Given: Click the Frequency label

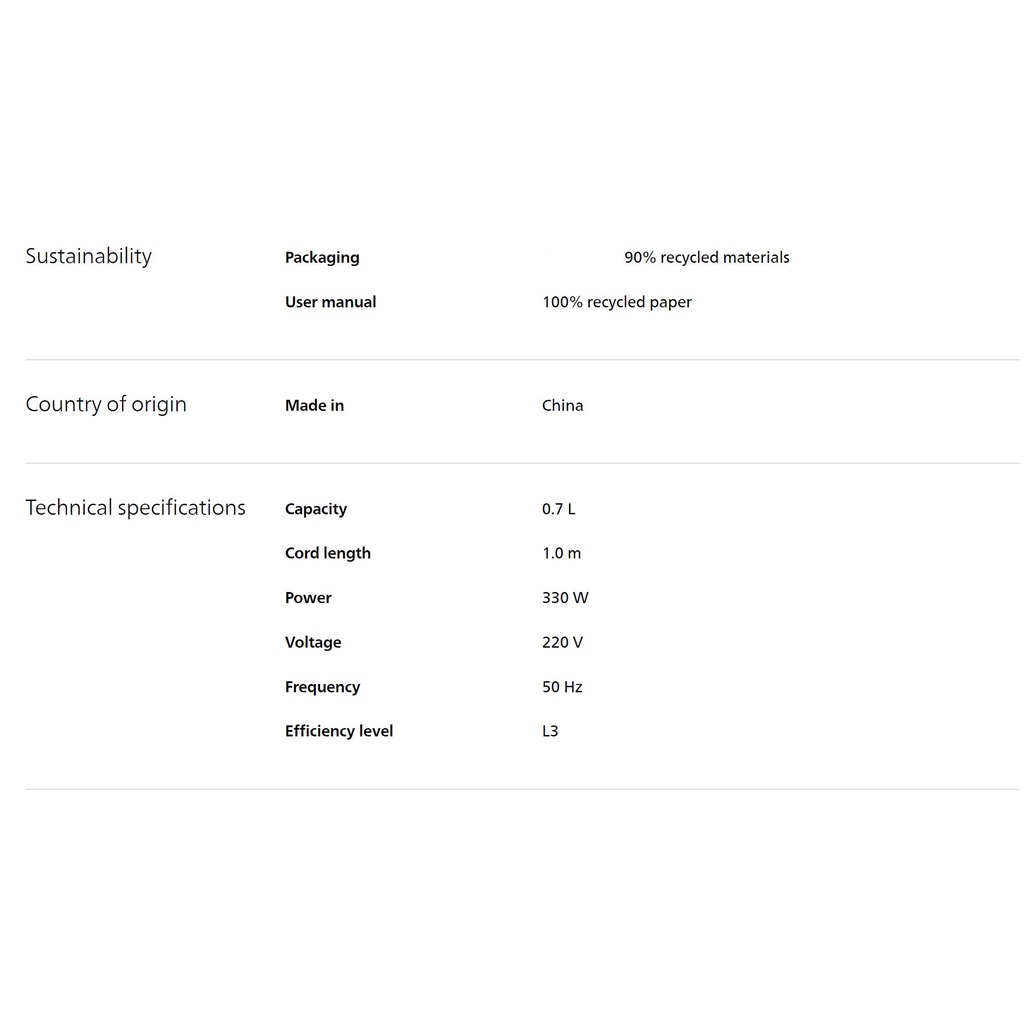Looking at the screenshot, I should 322,687.
